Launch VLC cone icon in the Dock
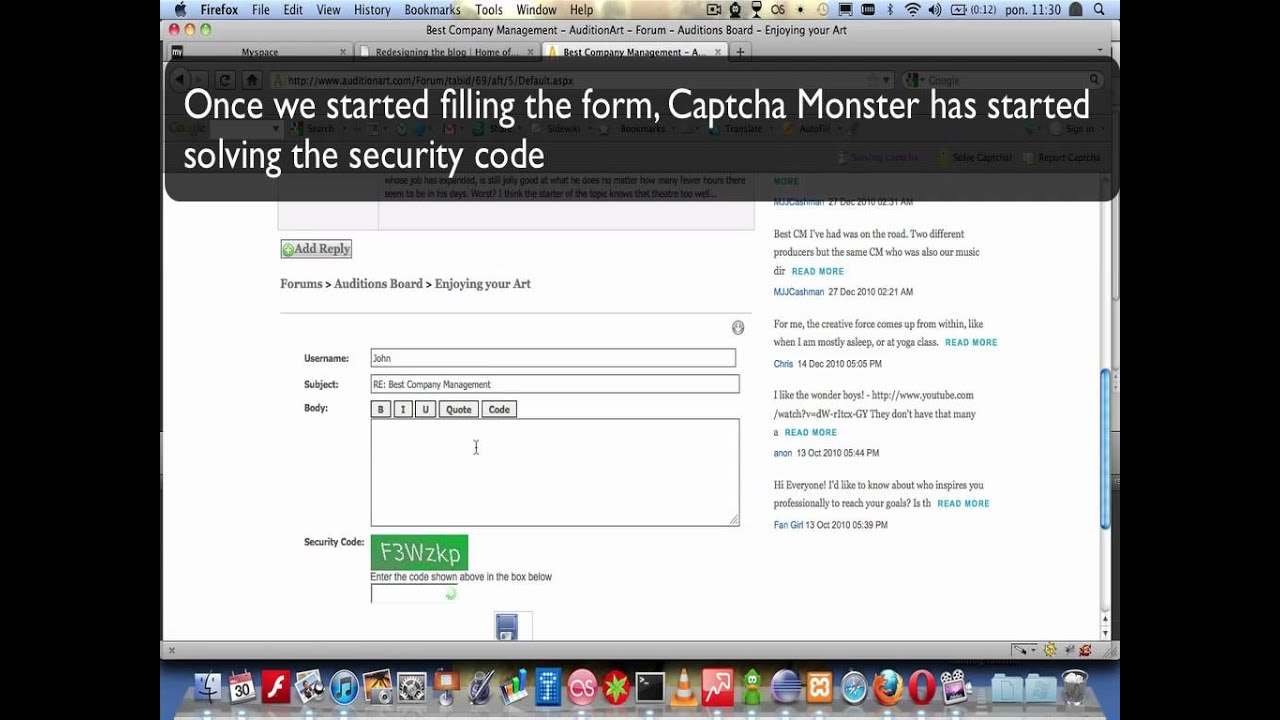1280x720 pixels. 684,687
